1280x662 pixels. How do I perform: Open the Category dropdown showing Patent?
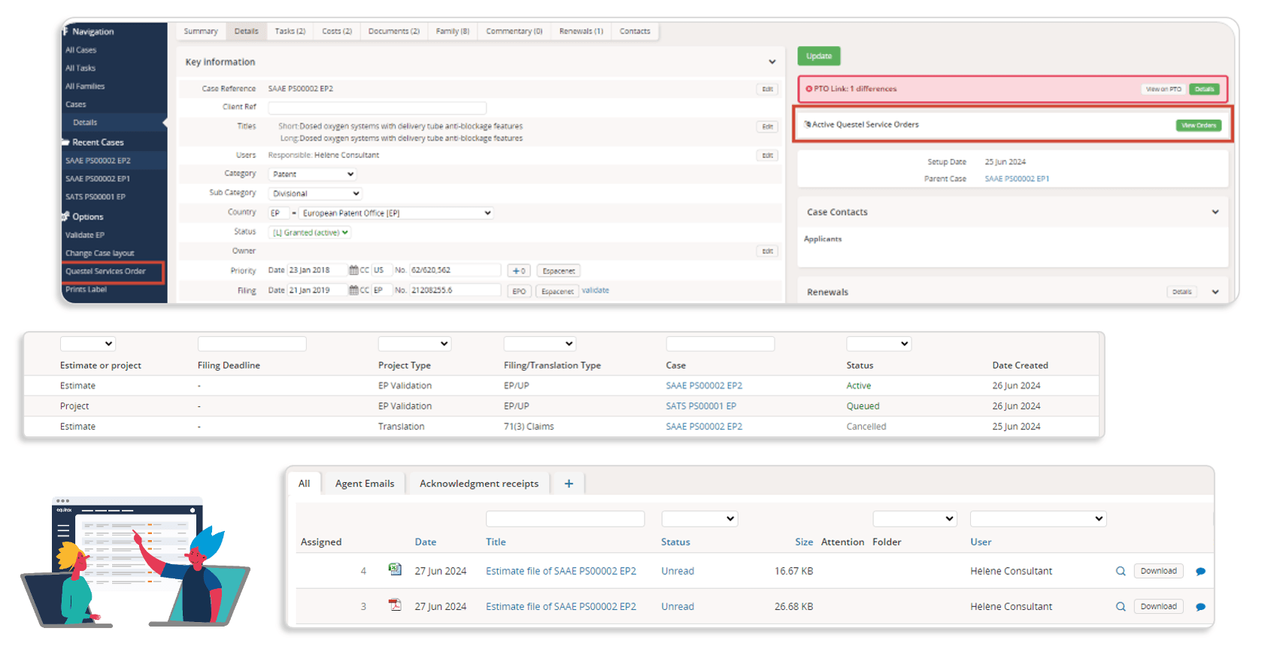click(x=313, y=174)
